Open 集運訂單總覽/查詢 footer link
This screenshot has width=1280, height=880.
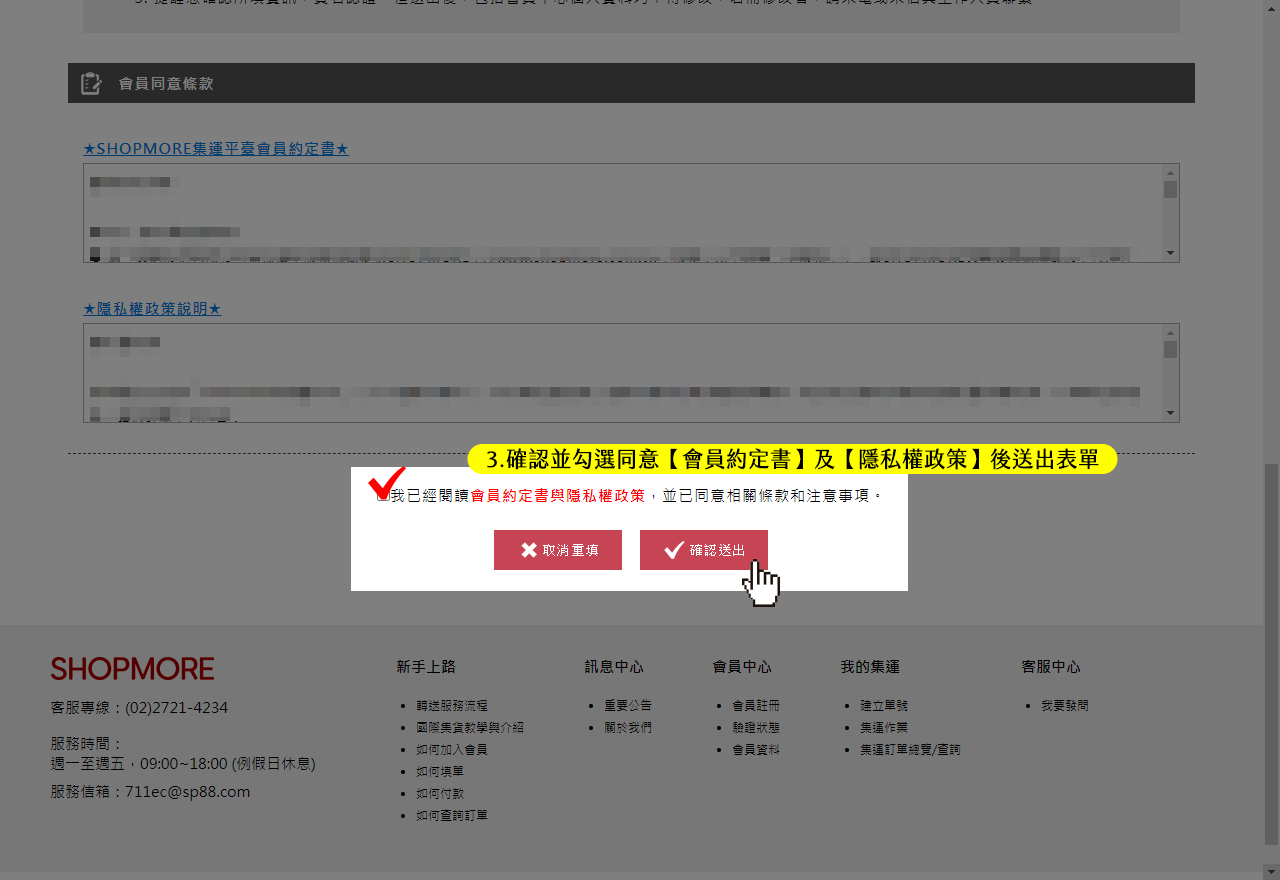click(x=910, y=750)
